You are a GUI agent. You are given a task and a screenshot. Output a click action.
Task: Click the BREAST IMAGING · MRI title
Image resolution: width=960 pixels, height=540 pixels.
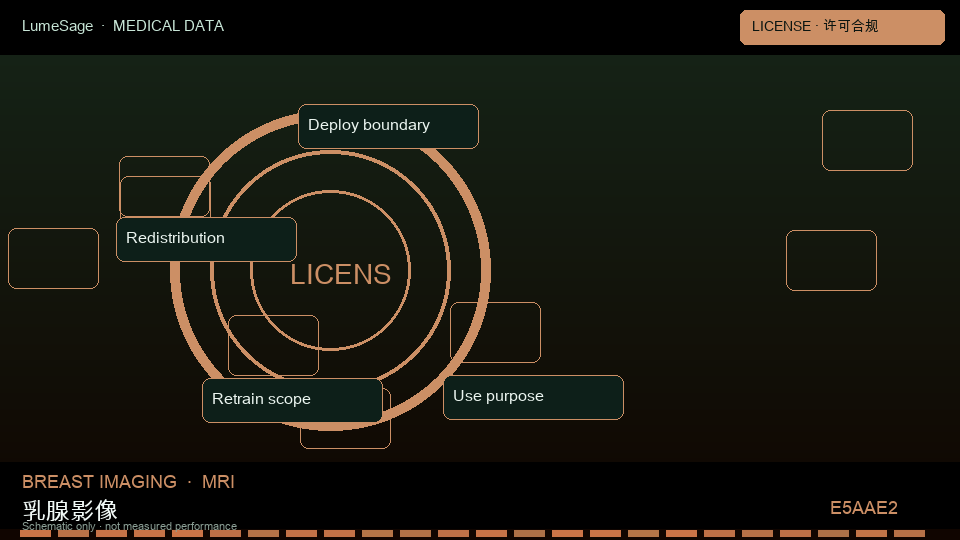128,482
